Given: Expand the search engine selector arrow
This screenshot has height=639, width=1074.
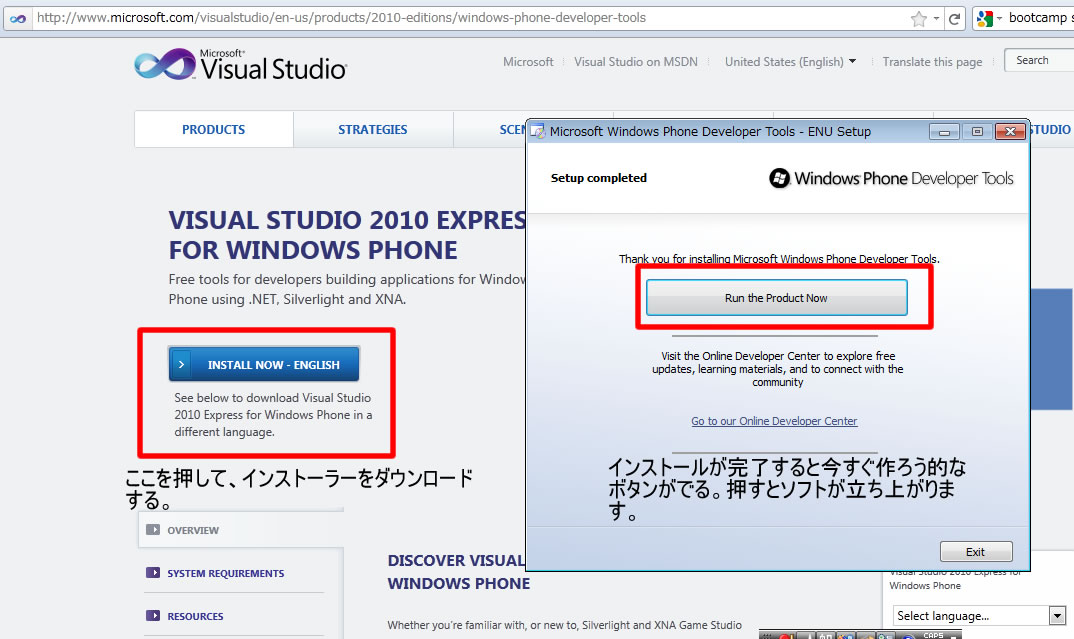Looking at the screenshot, I should 999,18.
